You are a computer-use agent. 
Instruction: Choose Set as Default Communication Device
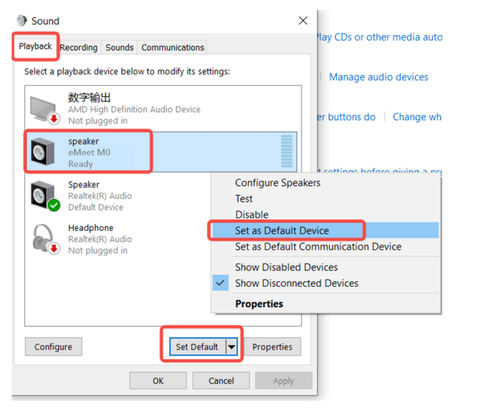318,247
